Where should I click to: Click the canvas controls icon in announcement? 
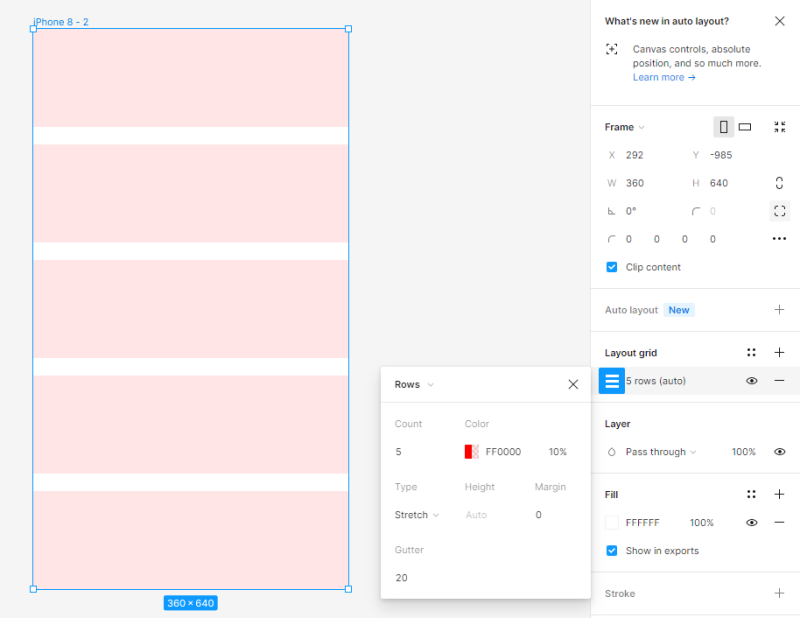pos(611,49)
